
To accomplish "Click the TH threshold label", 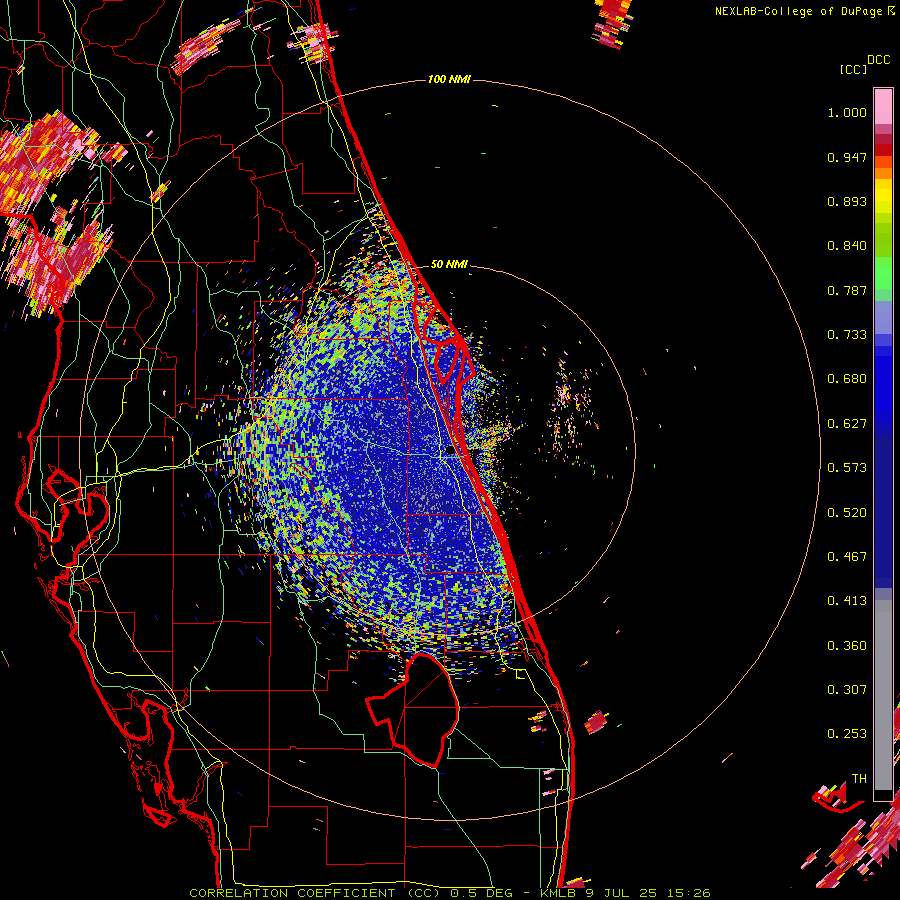I will pos(859,779).
